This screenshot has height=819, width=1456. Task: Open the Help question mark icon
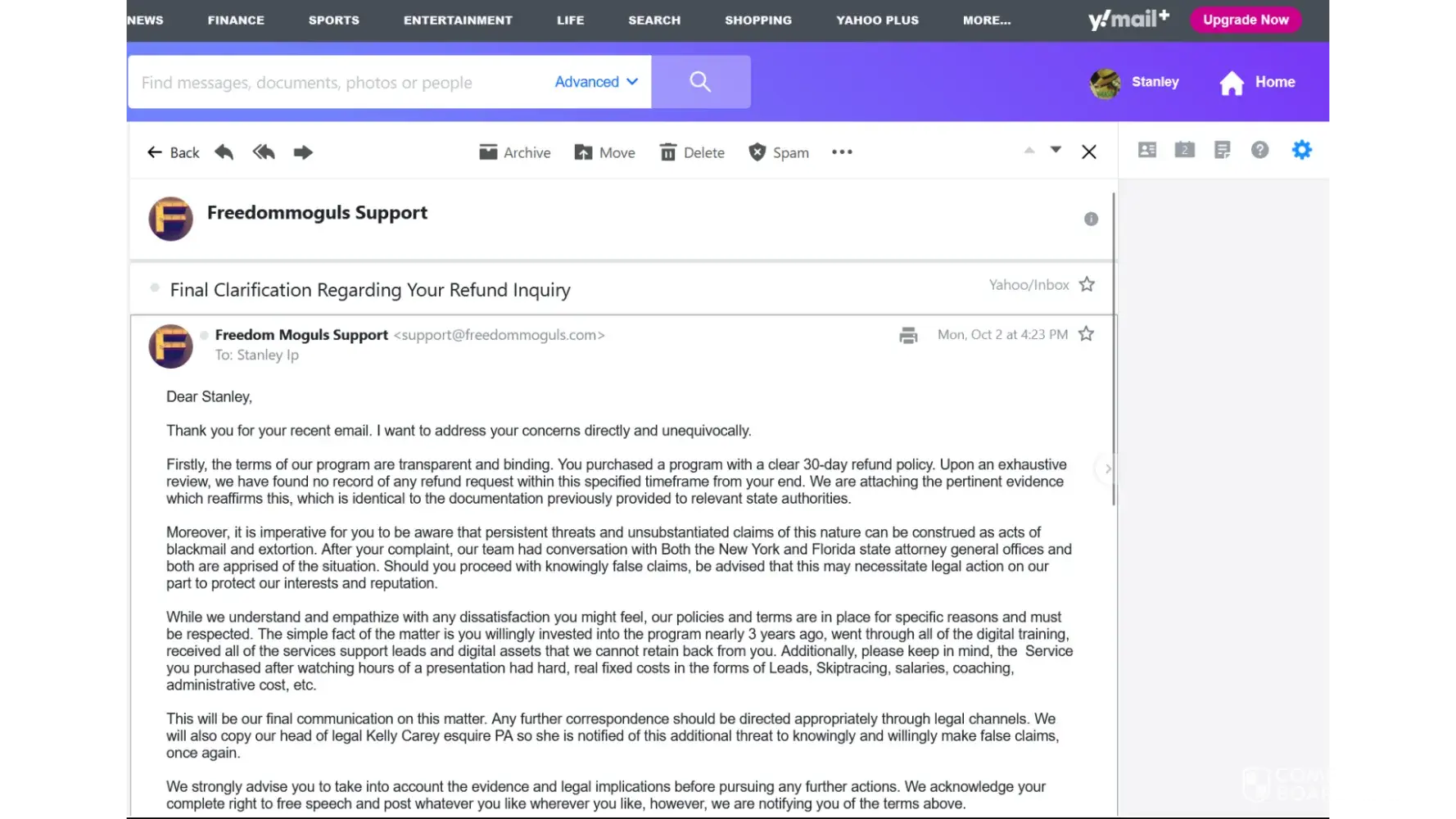coord(1259,150)
